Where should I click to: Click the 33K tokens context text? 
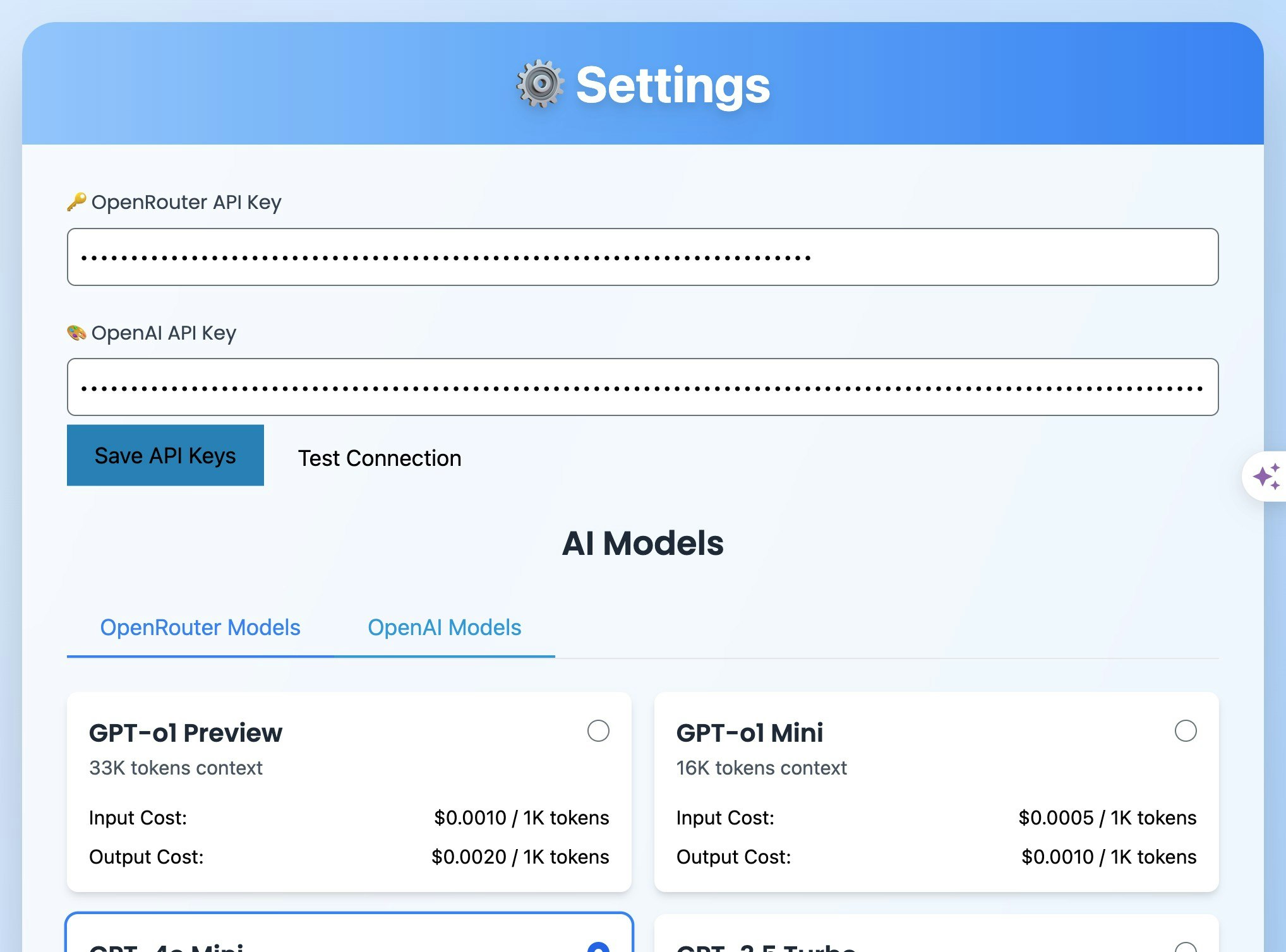tap(176, 768)
